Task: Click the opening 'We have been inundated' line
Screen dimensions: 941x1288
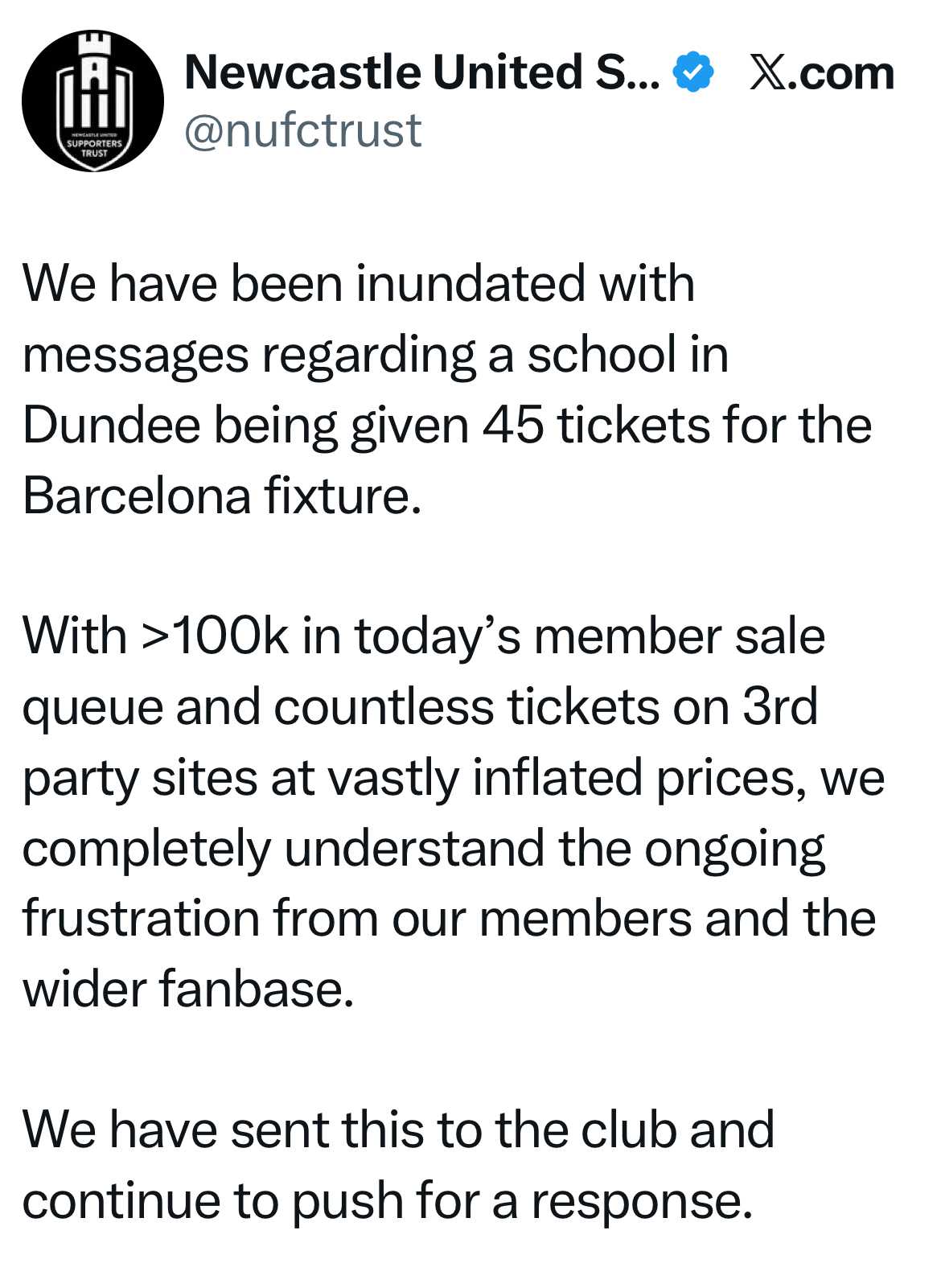Action: (359, 283)
